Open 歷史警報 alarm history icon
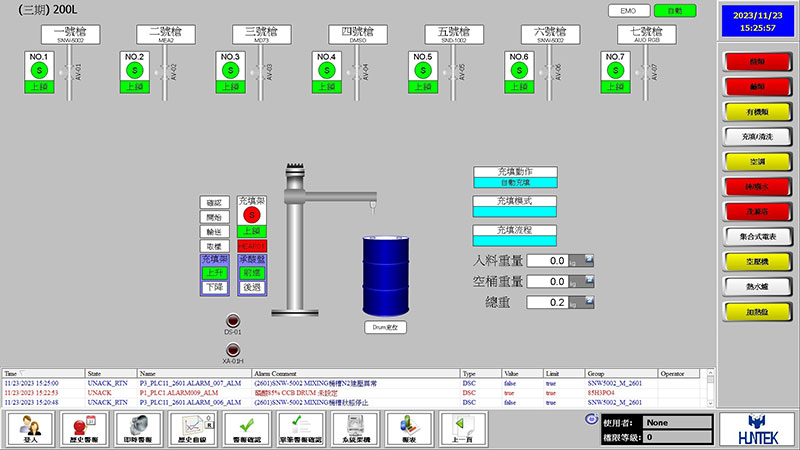This screenshot has width=800, height=450. point(83,428)
